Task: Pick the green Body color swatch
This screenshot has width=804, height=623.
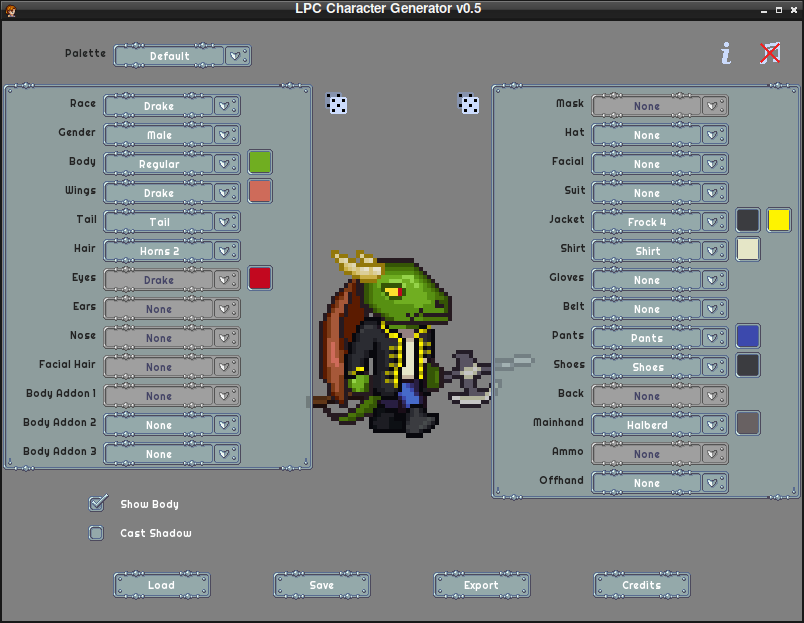Action: point(260,162)
